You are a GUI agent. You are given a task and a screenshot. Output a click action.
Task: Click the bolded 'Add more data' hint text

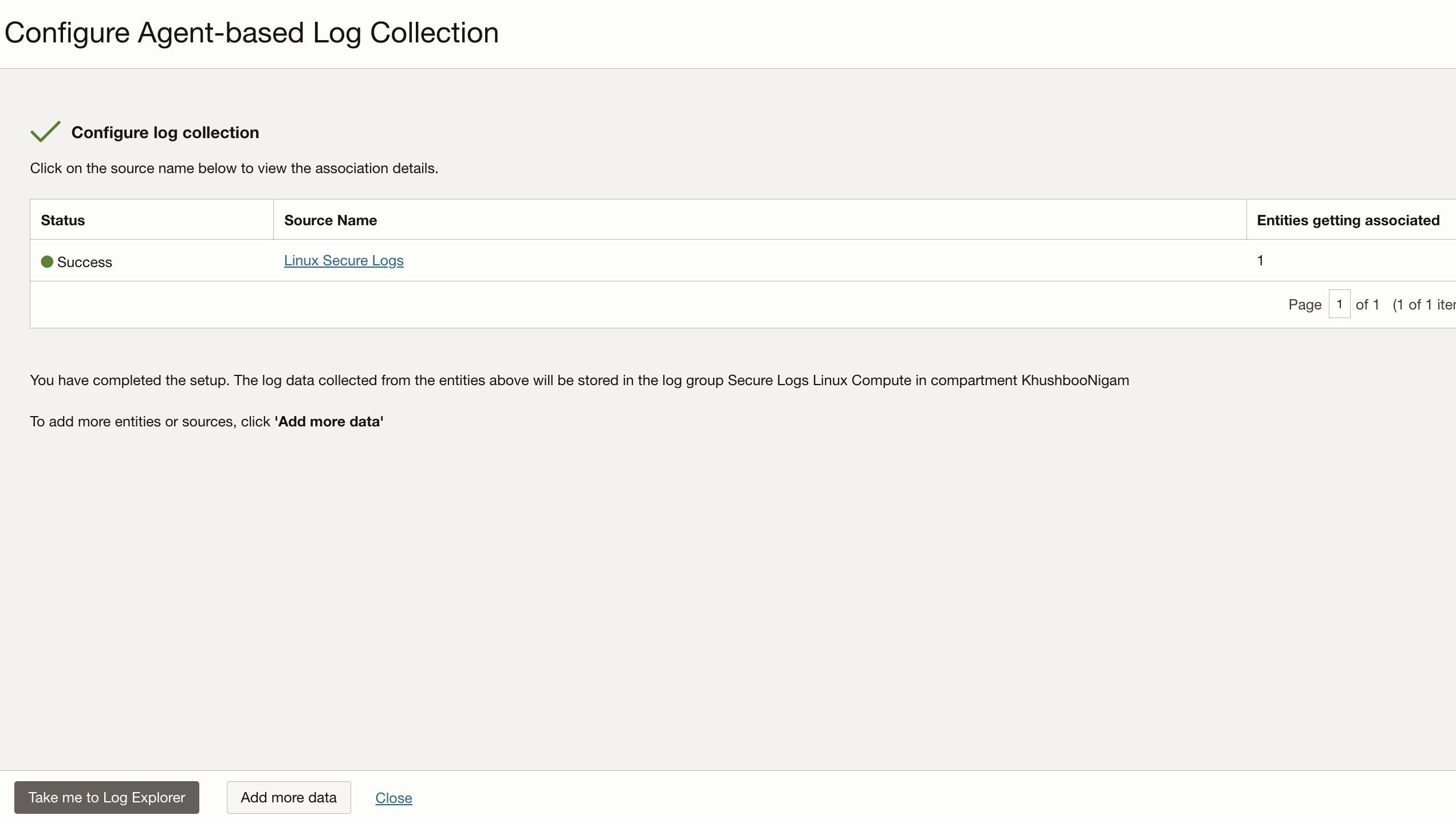pos(329,422)
